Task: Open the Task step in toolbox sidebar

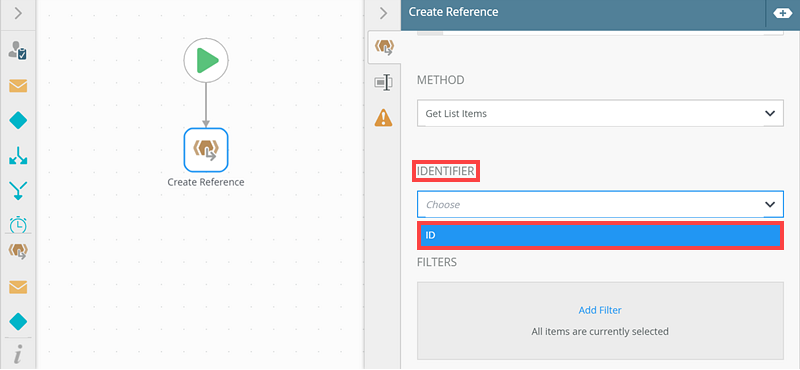Action: pyautogui.click(x=18, y=51)
